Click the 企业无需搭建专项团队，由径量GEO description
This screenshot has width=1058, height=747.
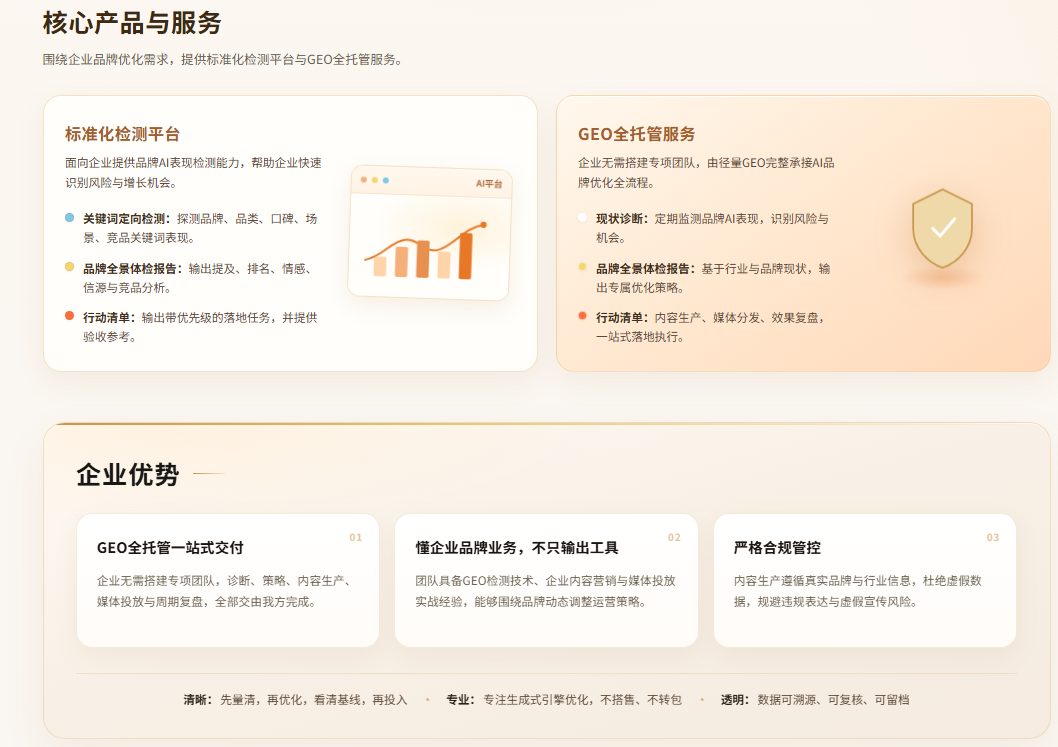click(706, 173)
